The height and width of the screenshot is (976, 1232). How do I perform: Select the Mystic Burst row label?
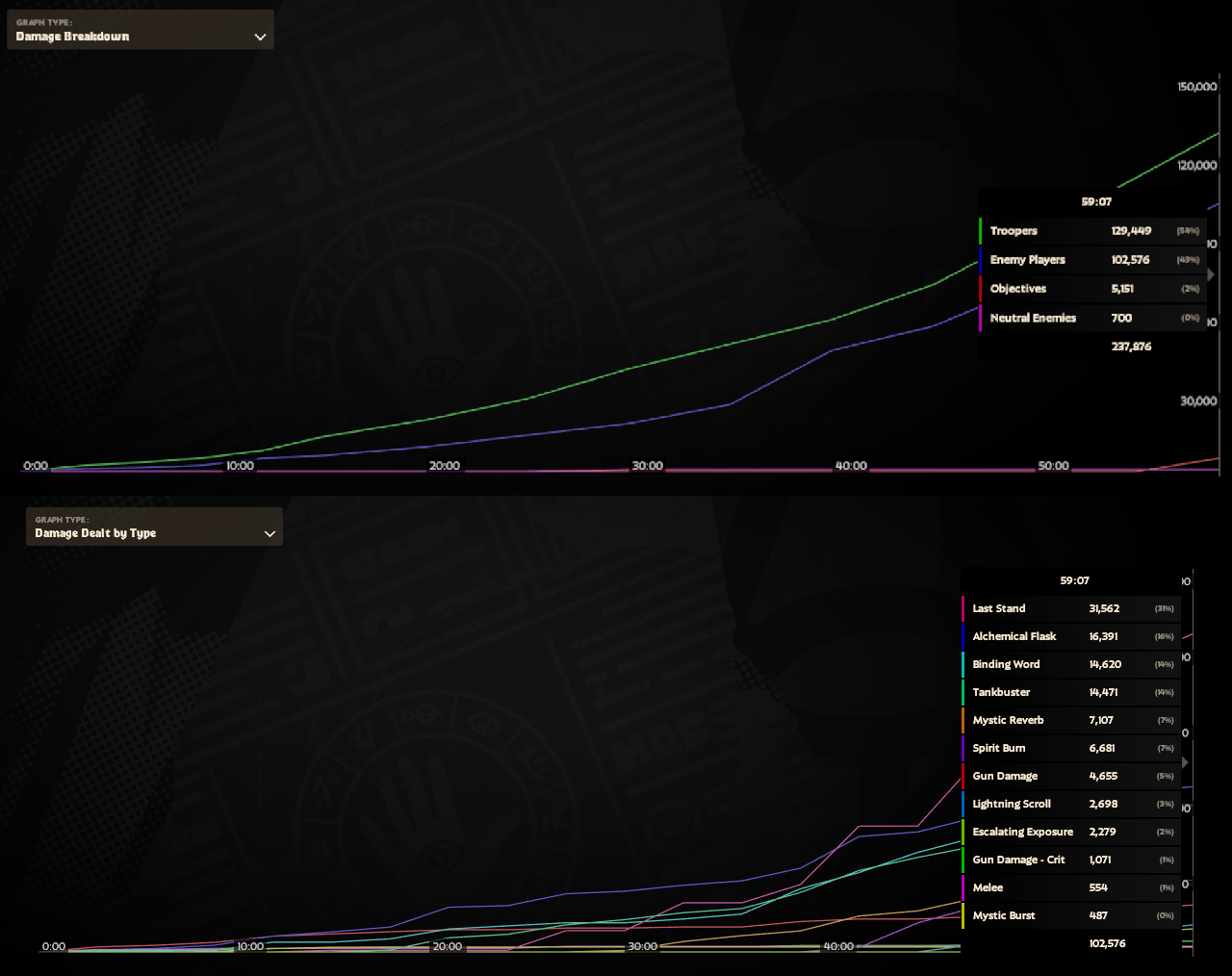1004,915
